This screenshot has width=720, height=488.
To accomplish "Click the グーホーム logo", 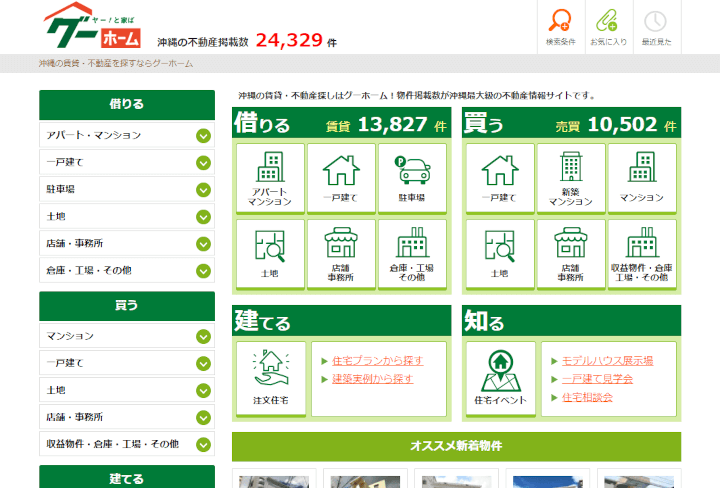I will [x=92, y=26].
